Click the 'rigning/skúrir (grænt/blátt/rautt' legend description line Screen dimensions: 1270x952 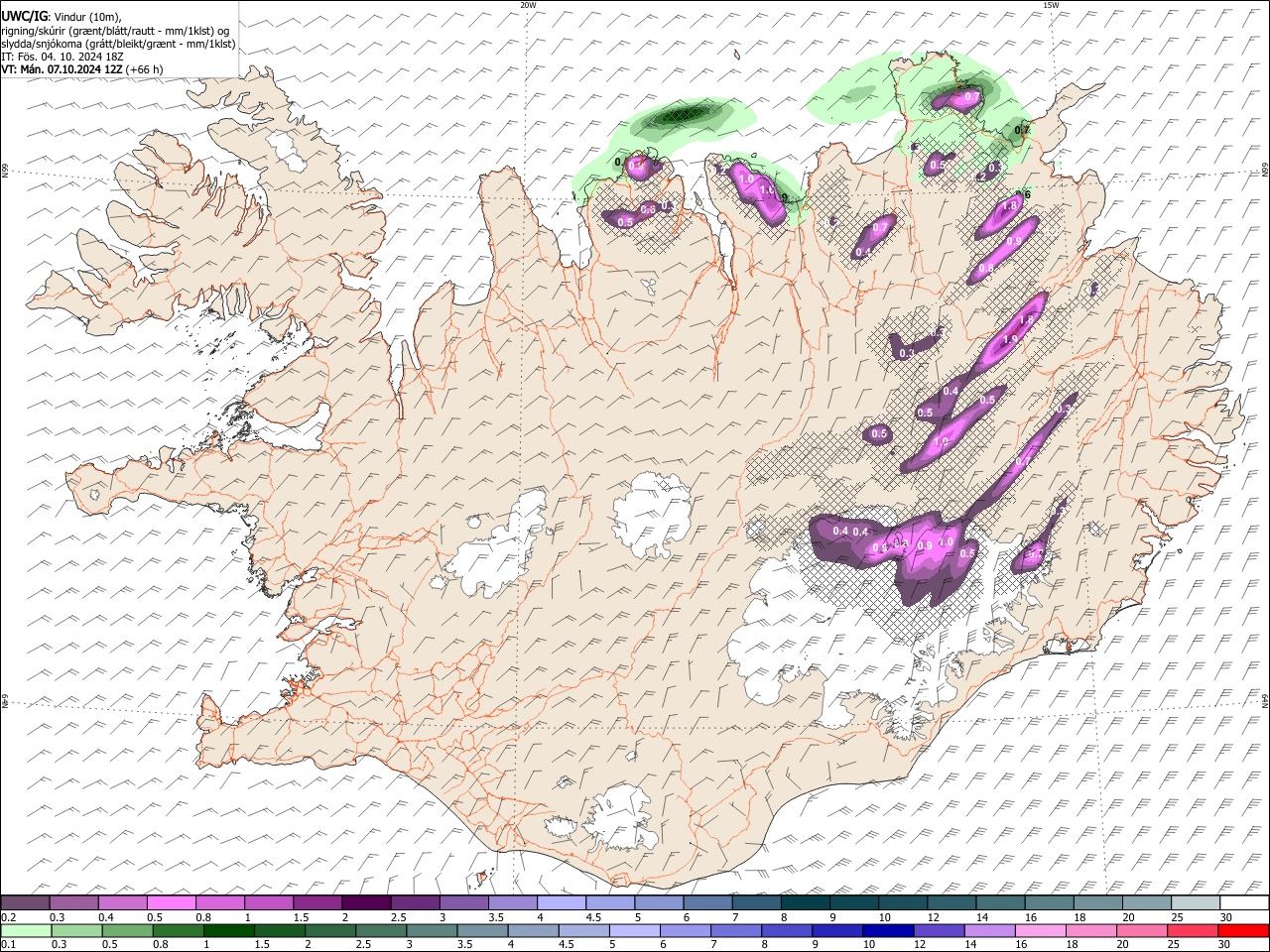[117, 30]
